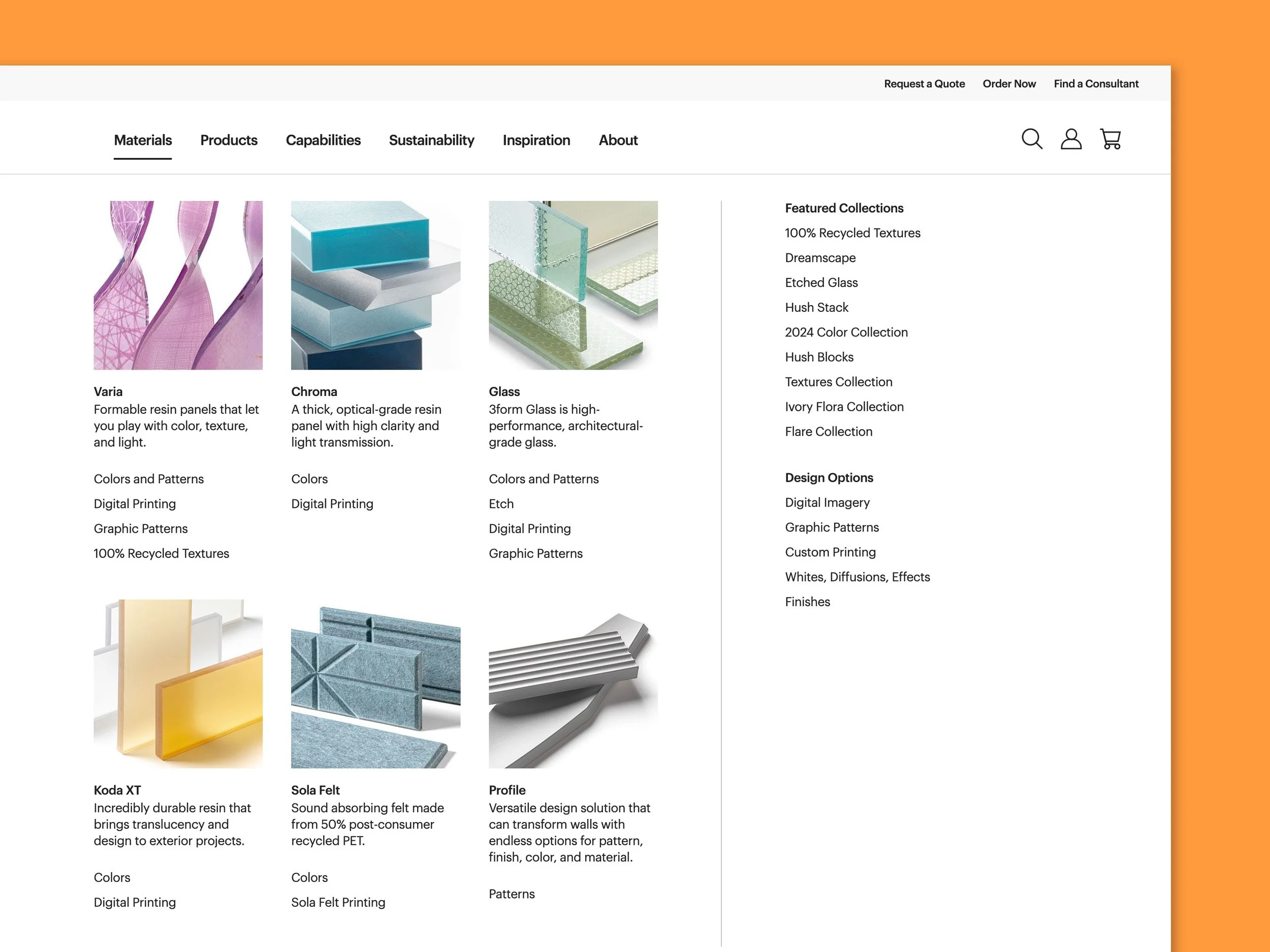Go to the Inspiration menu
Screen dimensions: 1270x952
[536, 140]
